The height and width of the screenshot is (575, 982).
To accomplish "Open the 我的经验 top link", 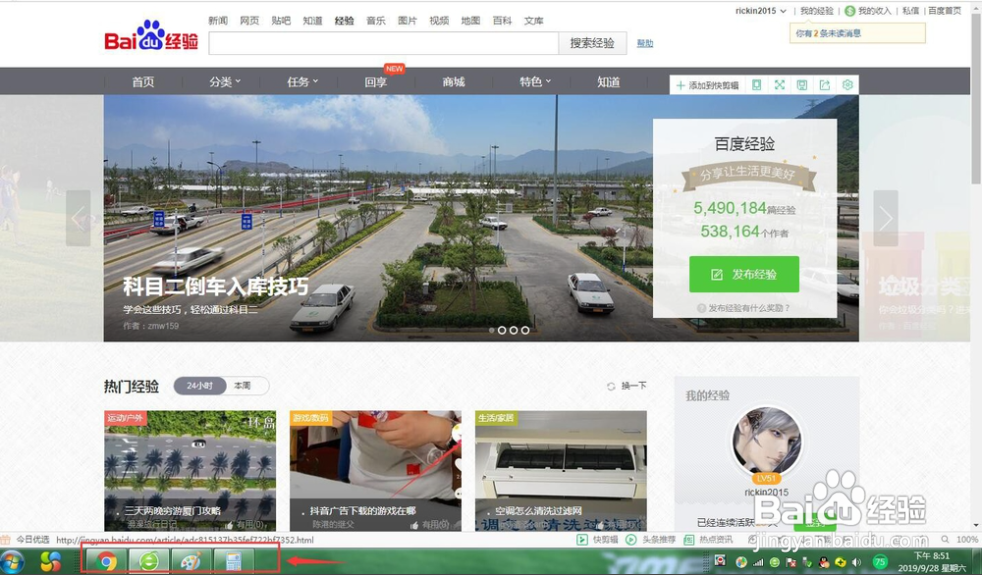I will pyautogui.click(x=817, y=11).
